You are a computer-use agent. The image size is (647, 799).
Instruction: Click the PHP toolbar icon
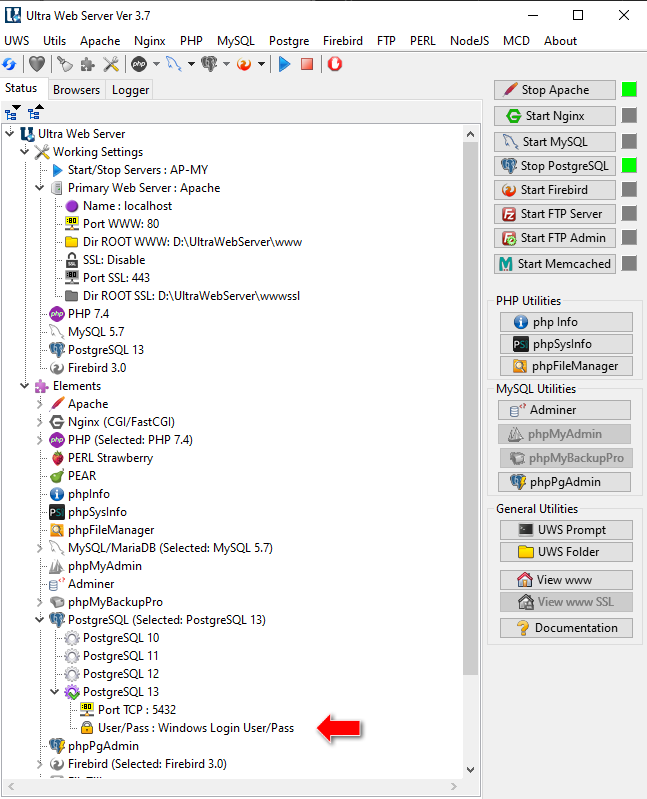(139, 64)
